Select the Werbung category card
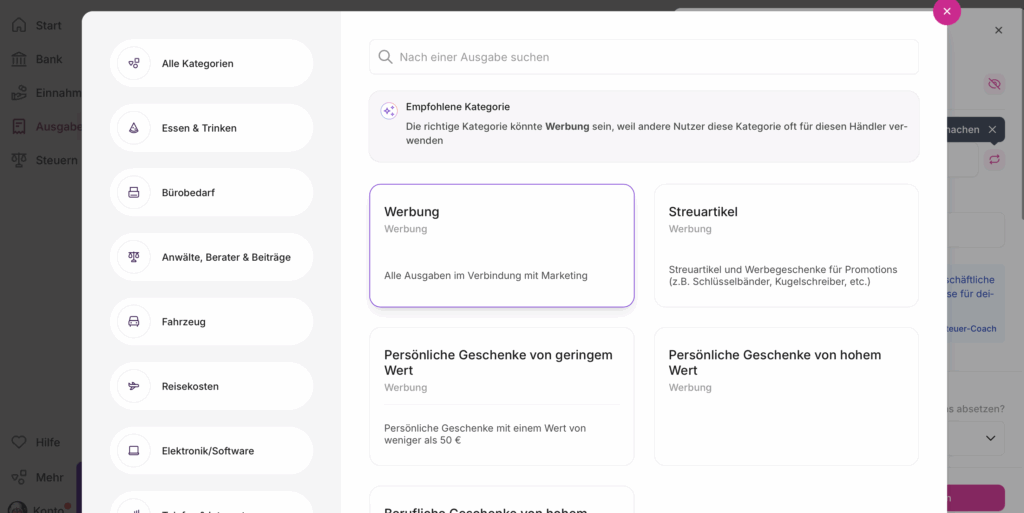 pos(501,245)
